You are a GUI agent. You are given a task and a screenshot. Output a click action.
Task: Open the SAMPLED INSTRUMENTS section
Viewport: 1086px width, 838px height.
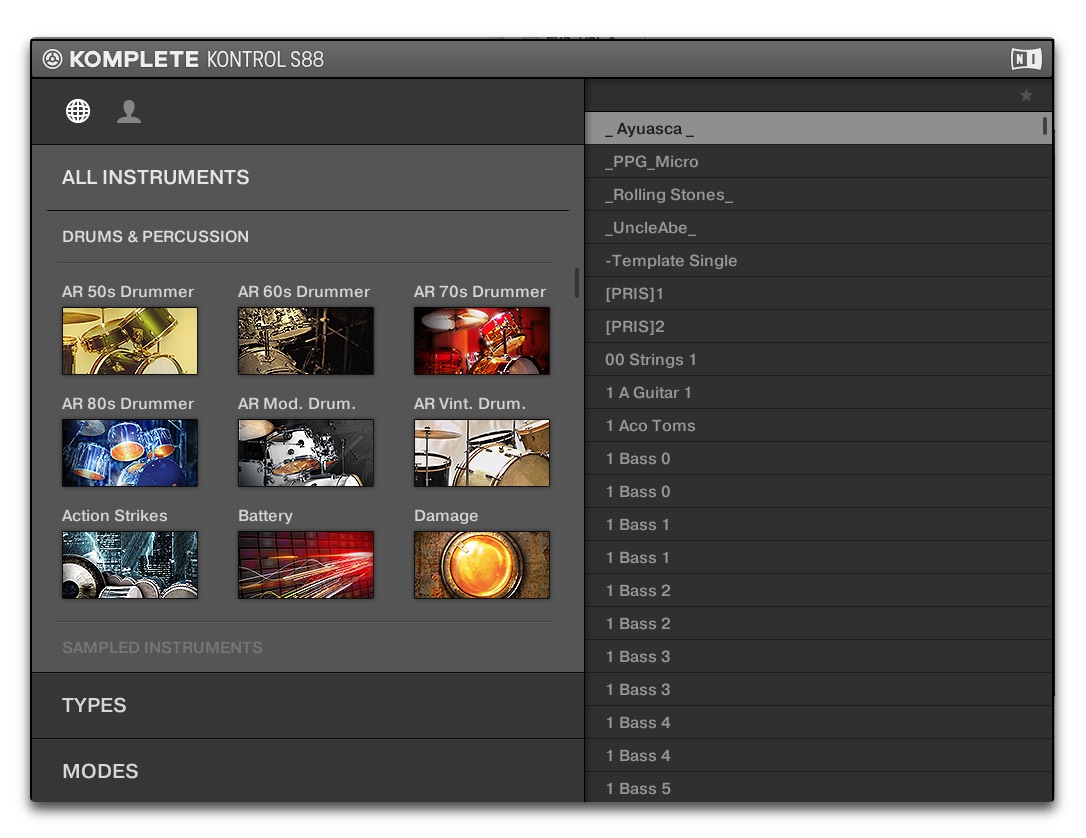162,647
